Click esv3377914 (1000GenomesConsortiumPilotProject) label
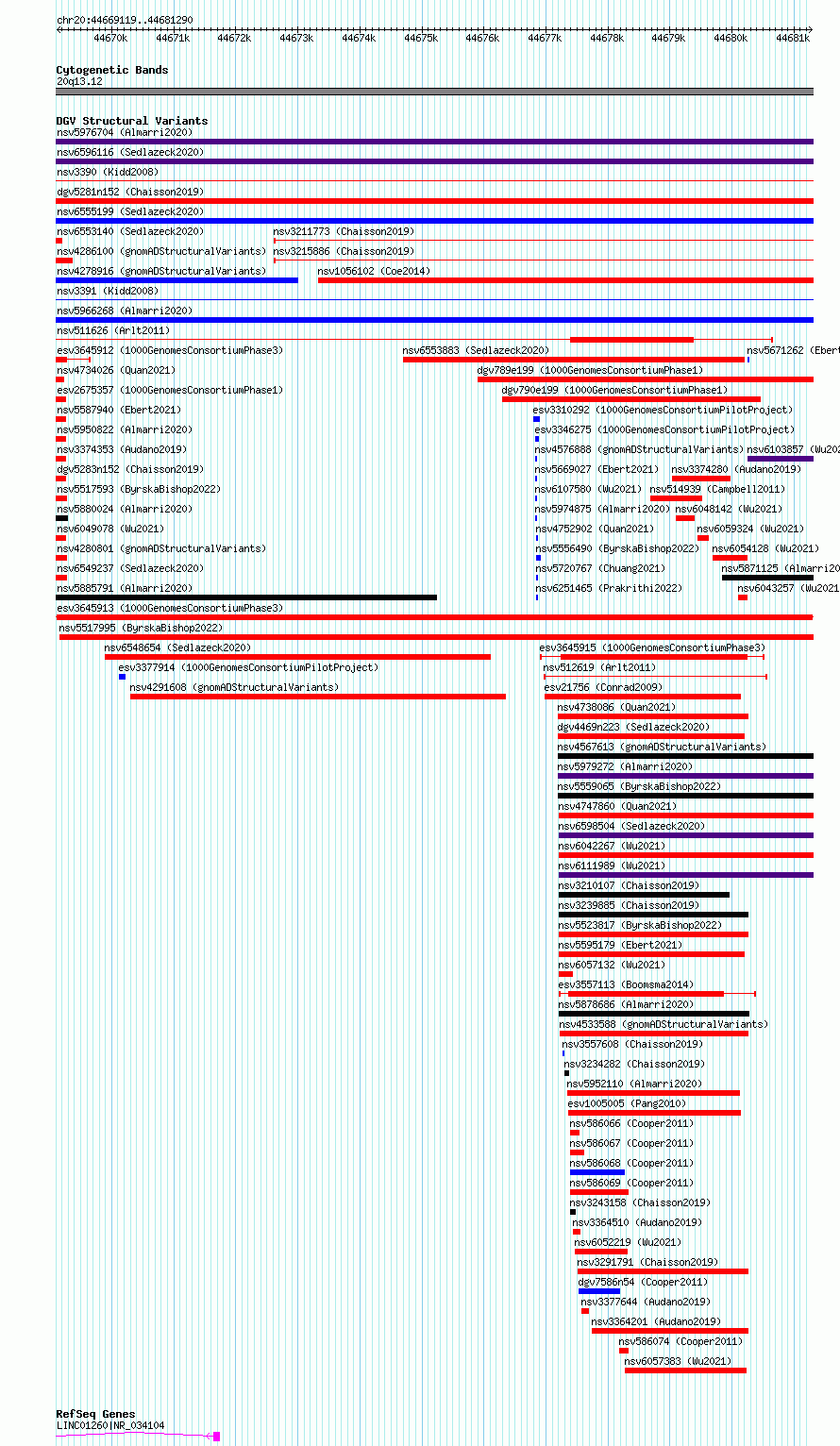Image resolution: width=840 pixels, height=1446 pixels. 248,667
